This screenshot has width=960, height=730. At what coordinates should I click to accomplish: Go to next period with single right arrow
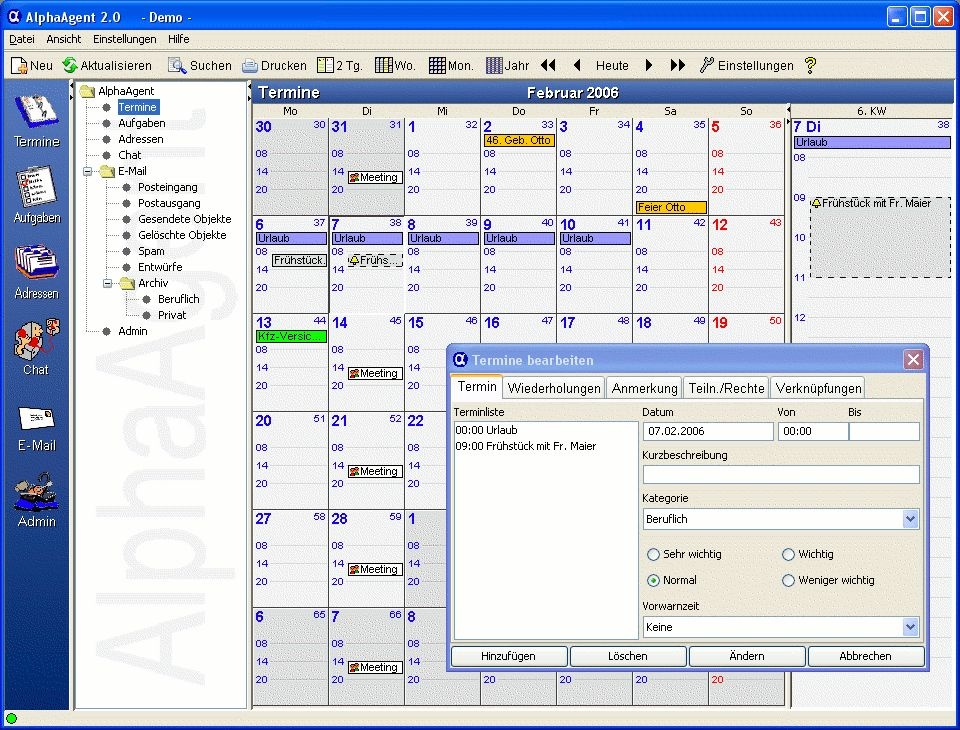(649, 65)
